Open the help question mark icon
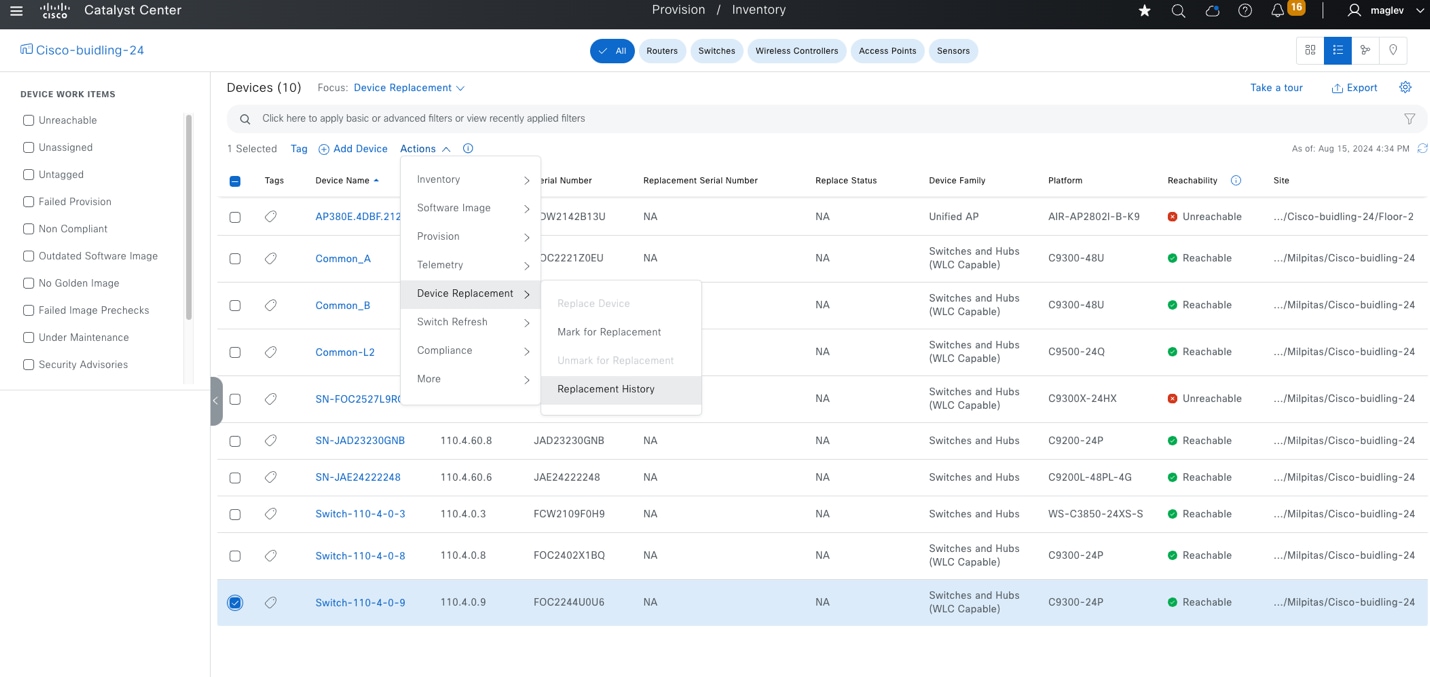This screenshot has width=1430, height=677. [x=1245, y=11]
